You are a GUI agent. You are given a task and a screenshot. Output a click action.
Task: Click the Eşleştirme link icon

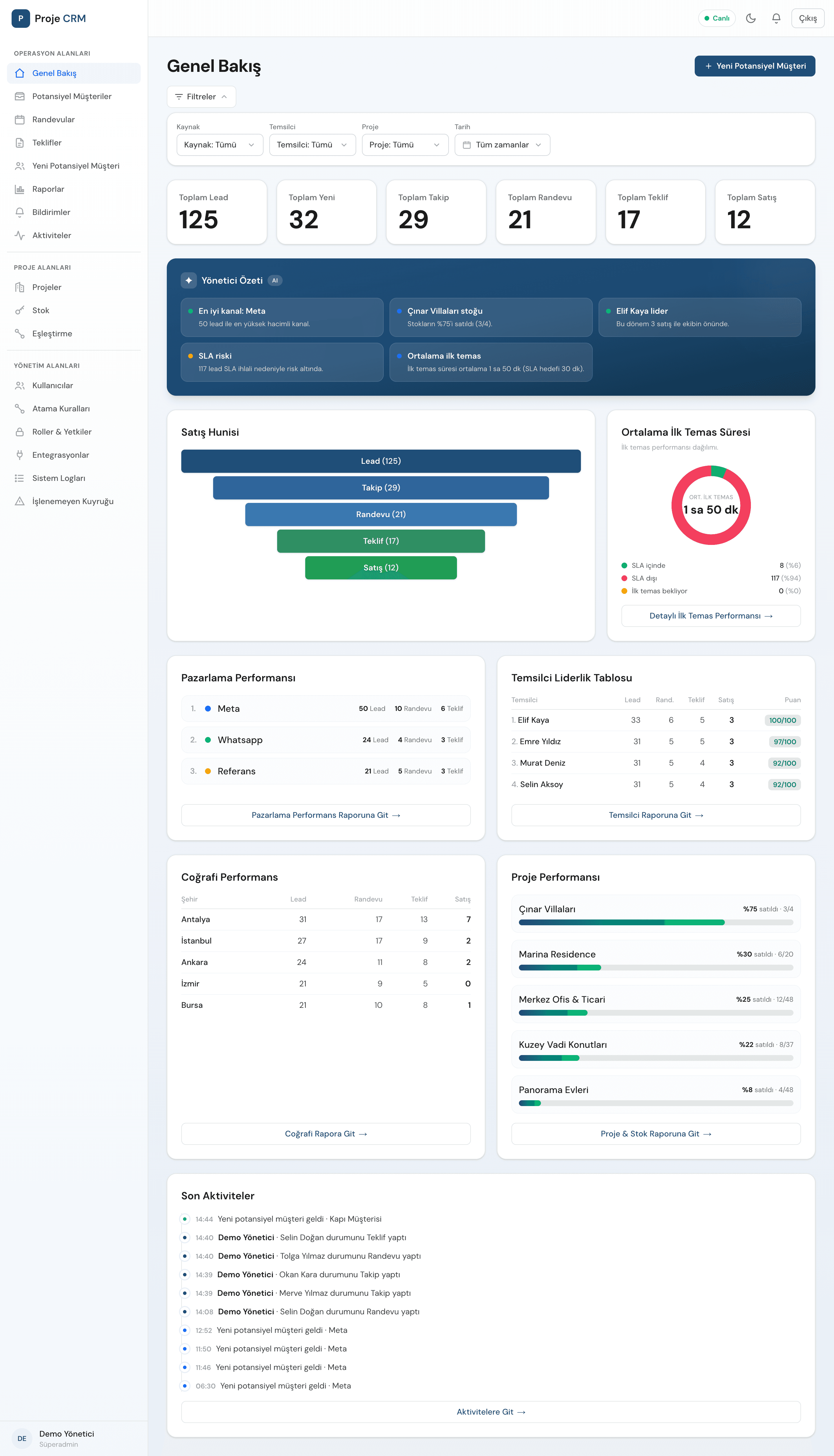point(19,333)
